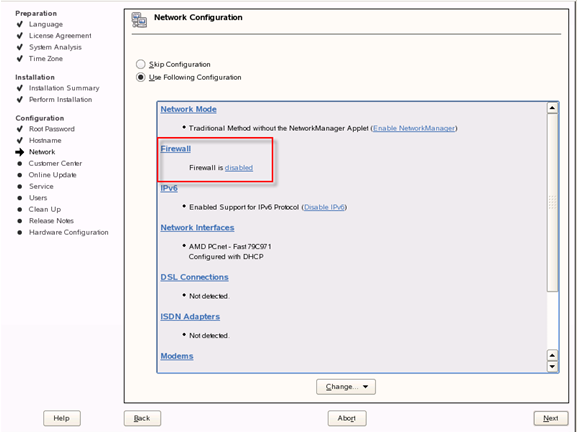Click the scrollbar up arrow at top
Image resolution: width=578 pixels, height=434 pixels.
click(x=552, y=108)
